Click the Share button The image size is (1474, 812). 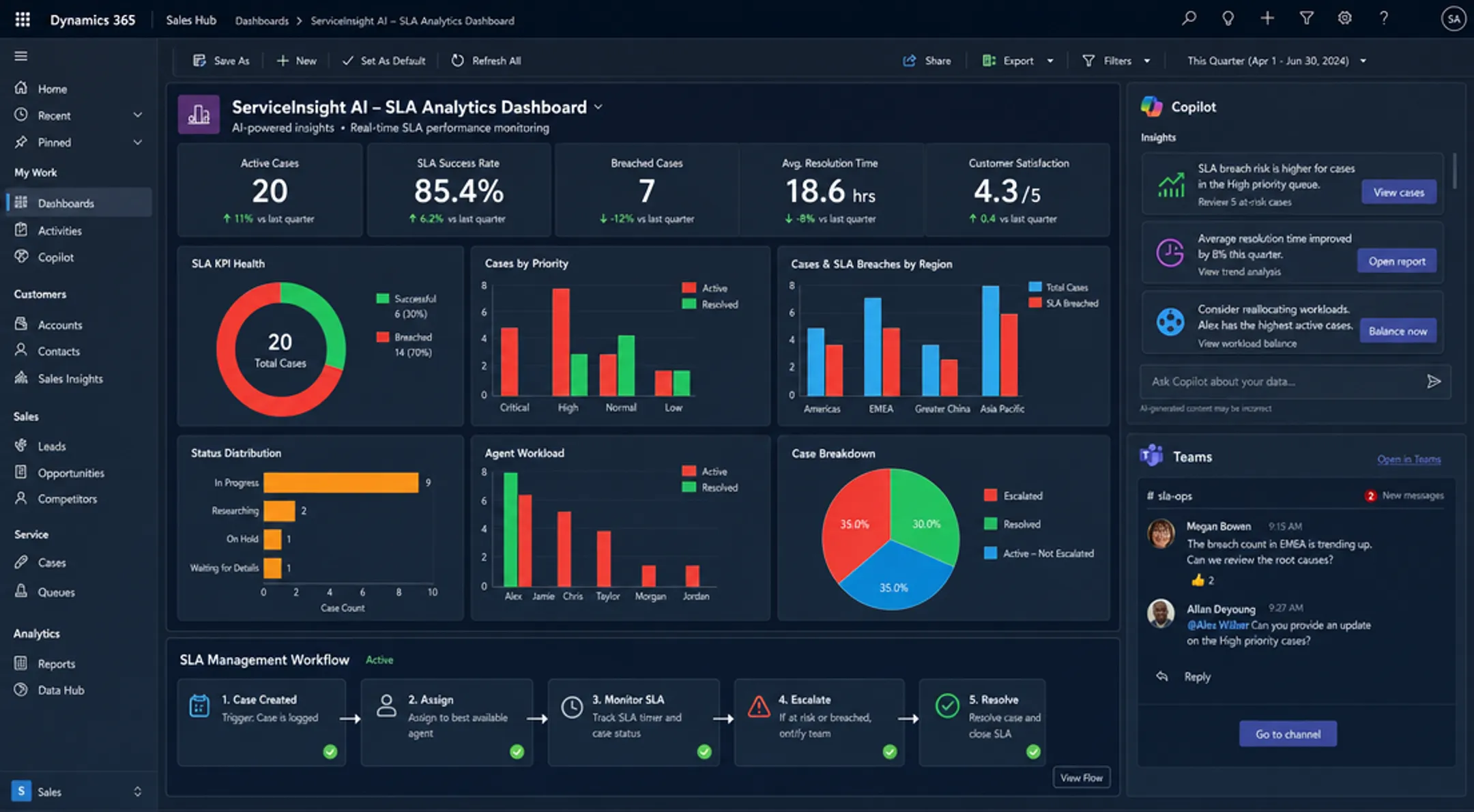(x=927, y=61)
